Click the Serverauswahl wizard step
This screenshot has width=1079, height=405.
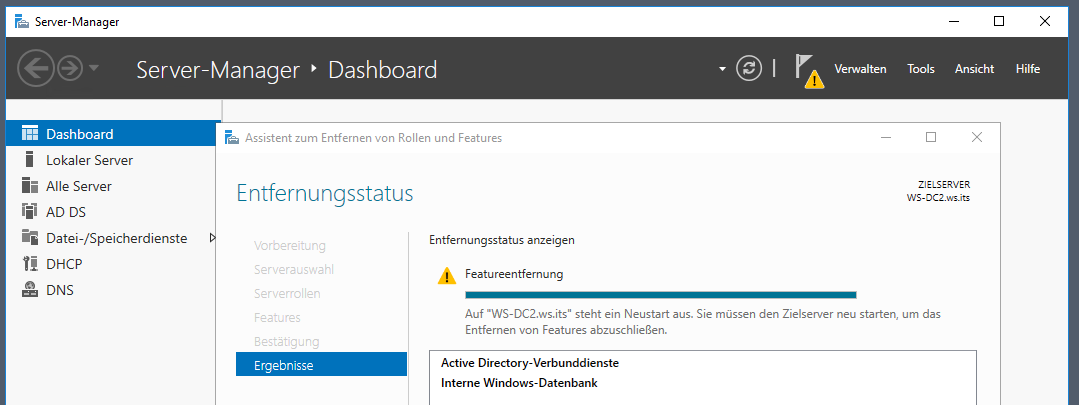pos(294,270)
